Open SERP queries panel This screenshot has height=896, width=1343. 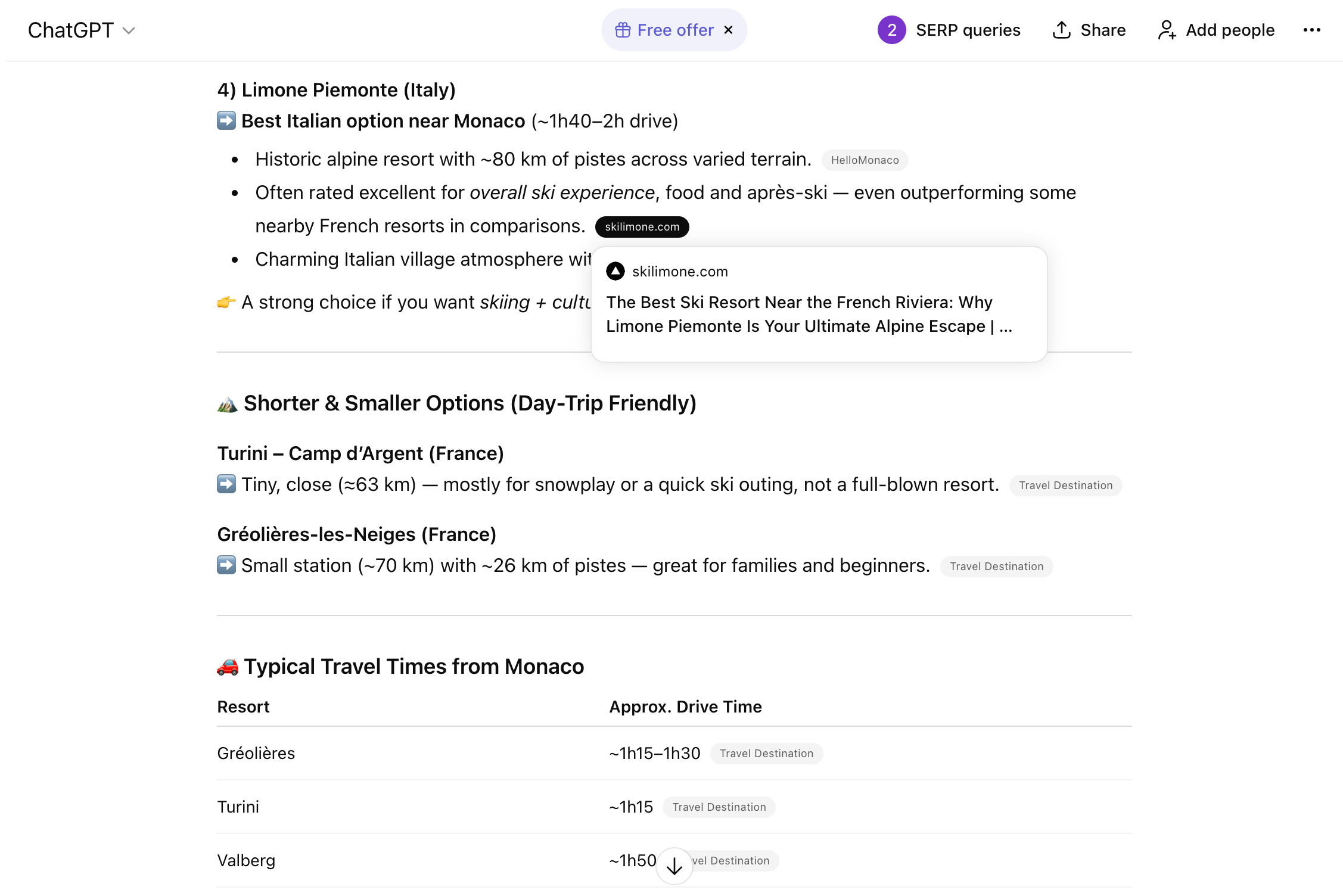click(968, 30)
